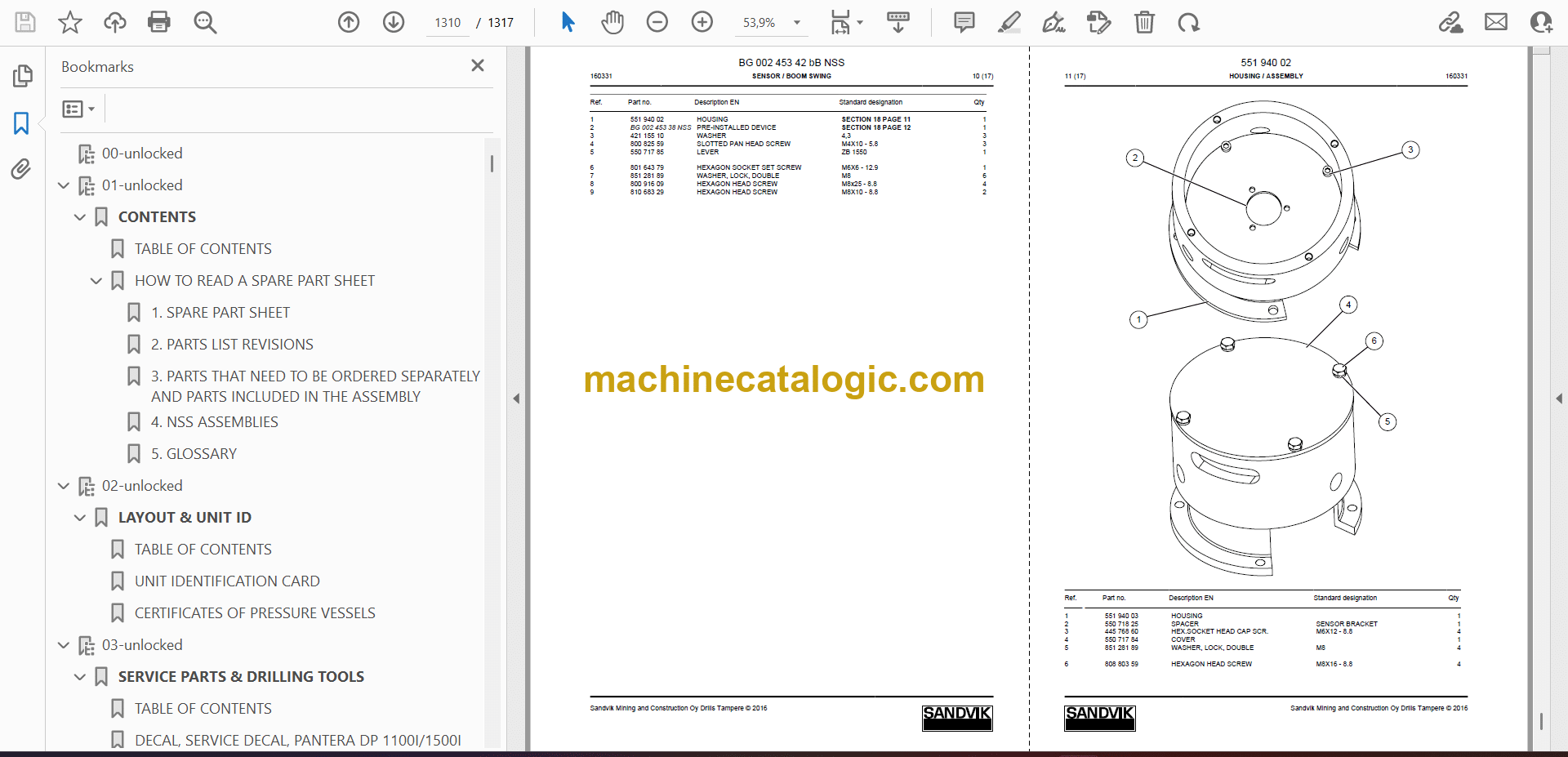The height and width of the screenshot is (757, 1568).
Task: Rotate the page view
Action: [x=1189, y=22]
